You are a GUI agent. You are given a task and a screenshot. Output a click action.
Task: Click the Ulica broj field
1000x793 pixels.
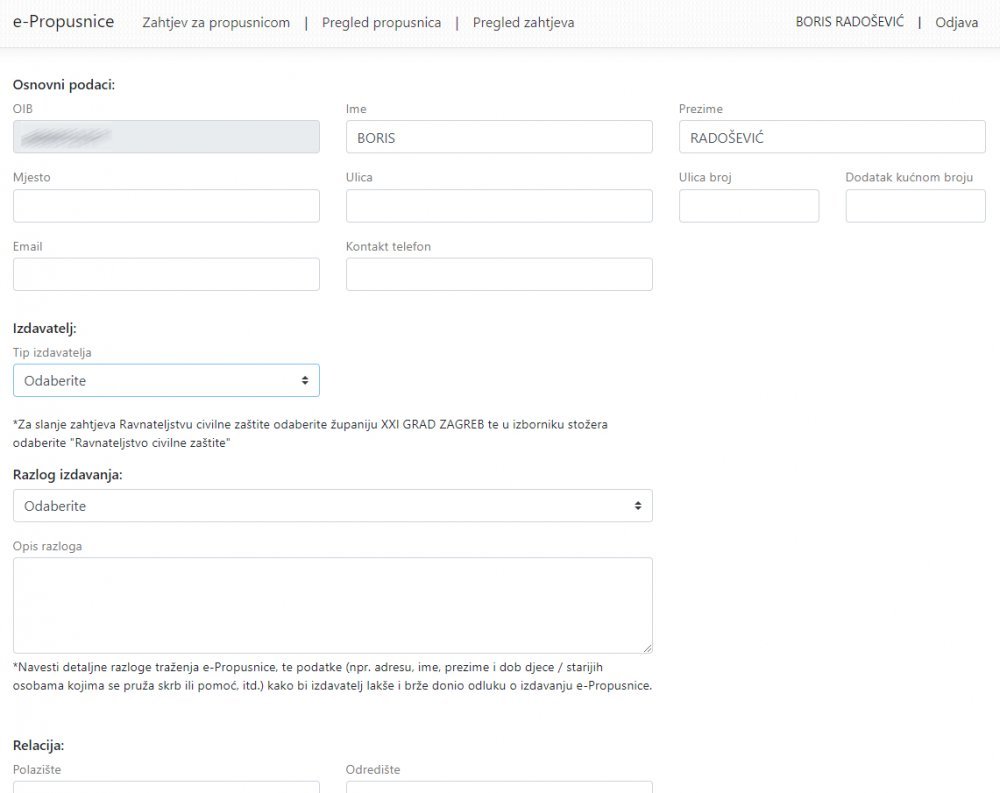tap(749, 205)
